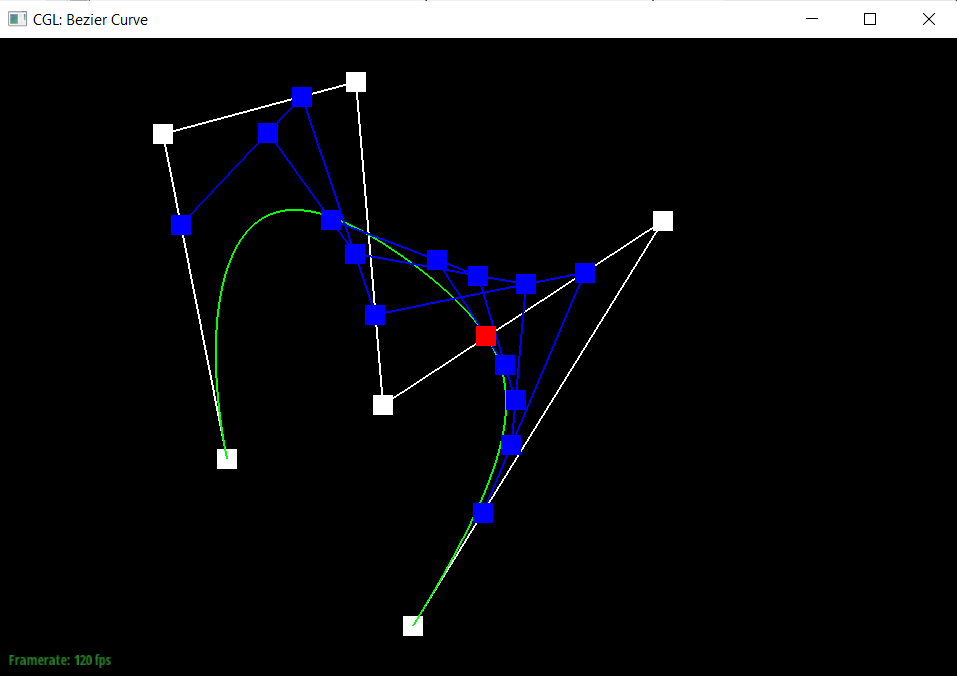Viewport: 957px width, 676px height.
Task: Select the rightmost blue intermediate point
Action: pyautogui.click(x=586, y=273)
